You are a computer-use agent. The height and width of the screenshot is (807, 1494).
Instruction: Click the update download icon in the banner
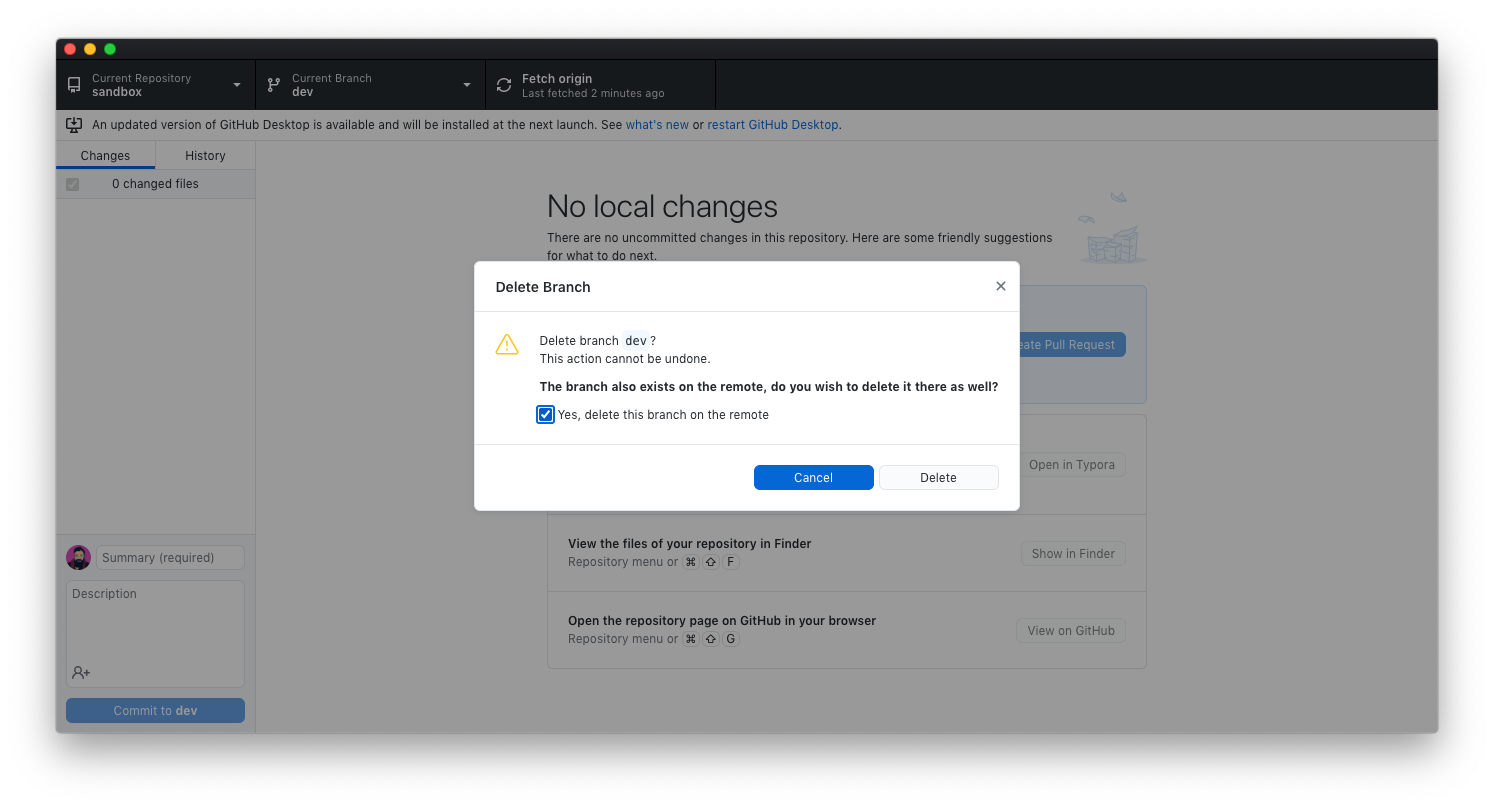point(74,124)
